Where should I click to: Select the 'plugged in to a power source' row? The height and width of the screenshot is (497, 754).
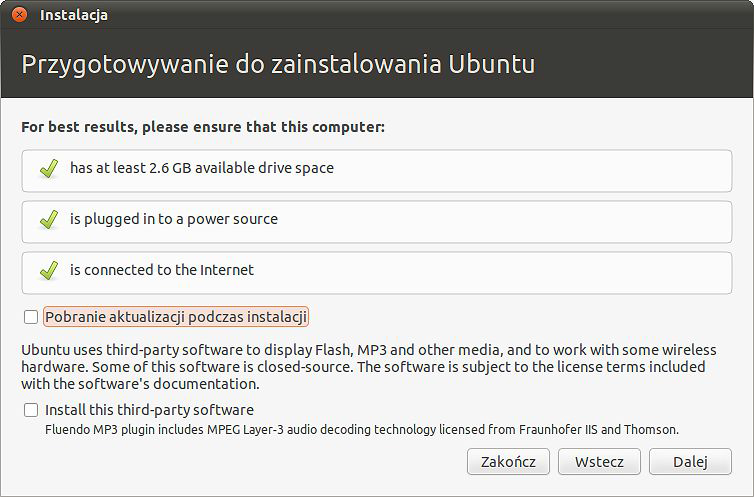[x=377, y=222]
